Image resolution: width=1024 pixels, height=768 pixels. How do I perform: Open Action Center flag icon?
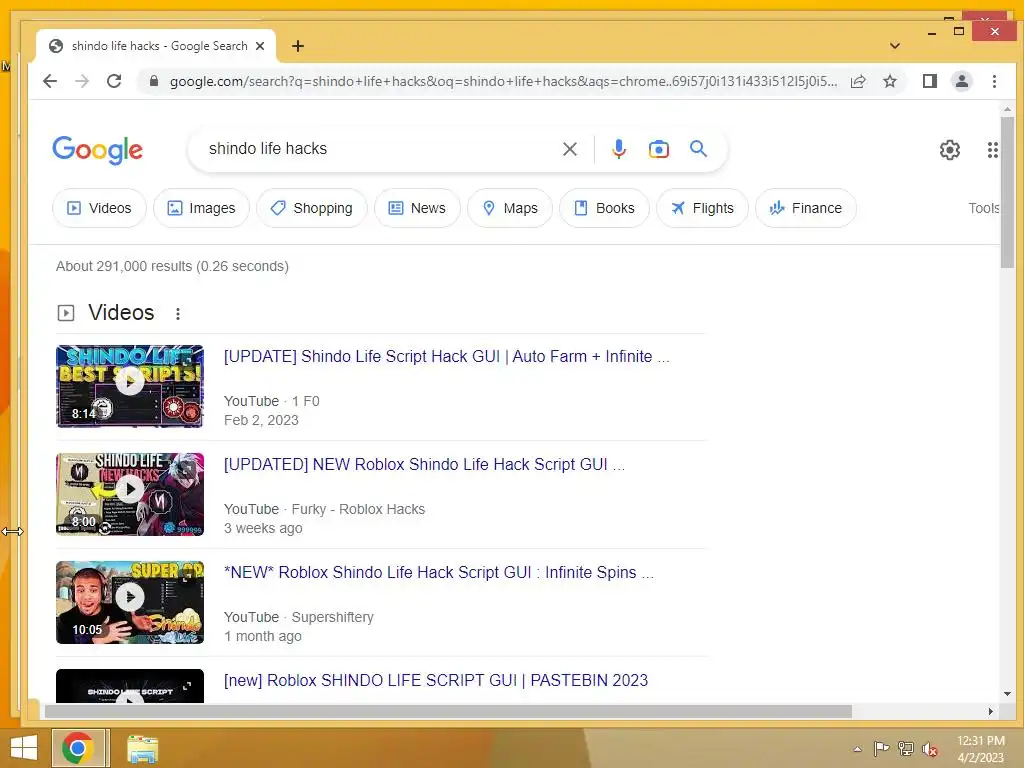pyautogui.click(x=881, y=749)
